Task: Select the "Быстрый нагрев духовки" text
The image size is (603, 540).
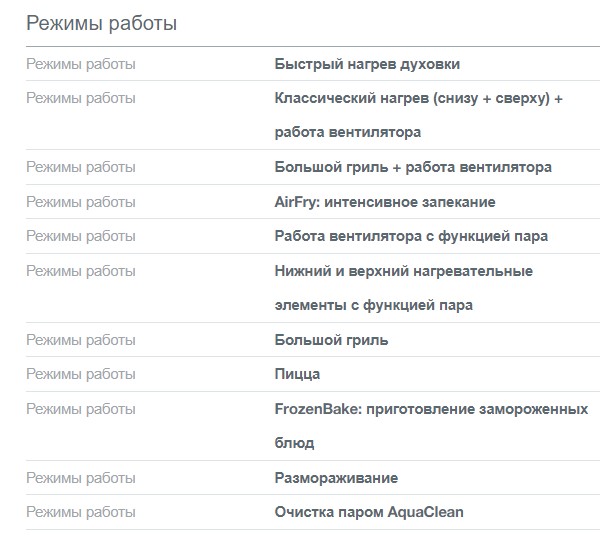Action: point(367,64)
